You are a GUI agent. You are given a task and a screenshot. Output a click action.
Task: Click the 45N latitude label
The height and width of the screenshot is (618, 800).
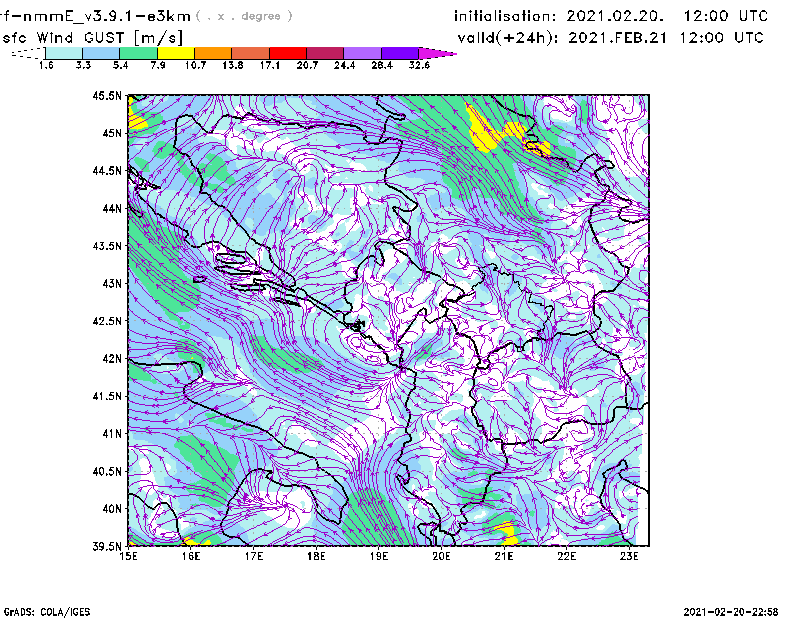tap(112, 133)
